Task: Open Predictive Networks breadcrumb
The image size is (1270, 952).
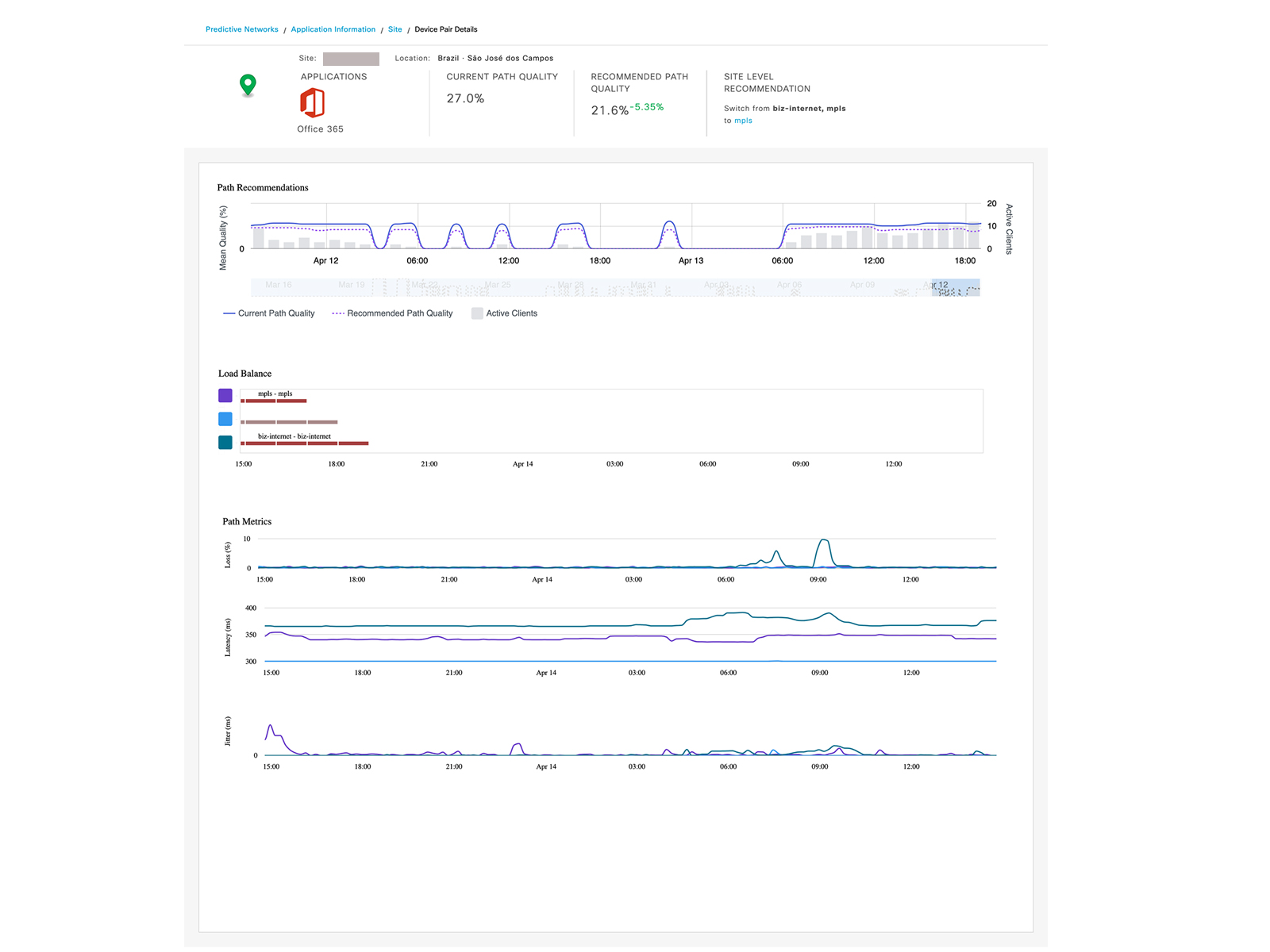Action: tap(241, 29)
